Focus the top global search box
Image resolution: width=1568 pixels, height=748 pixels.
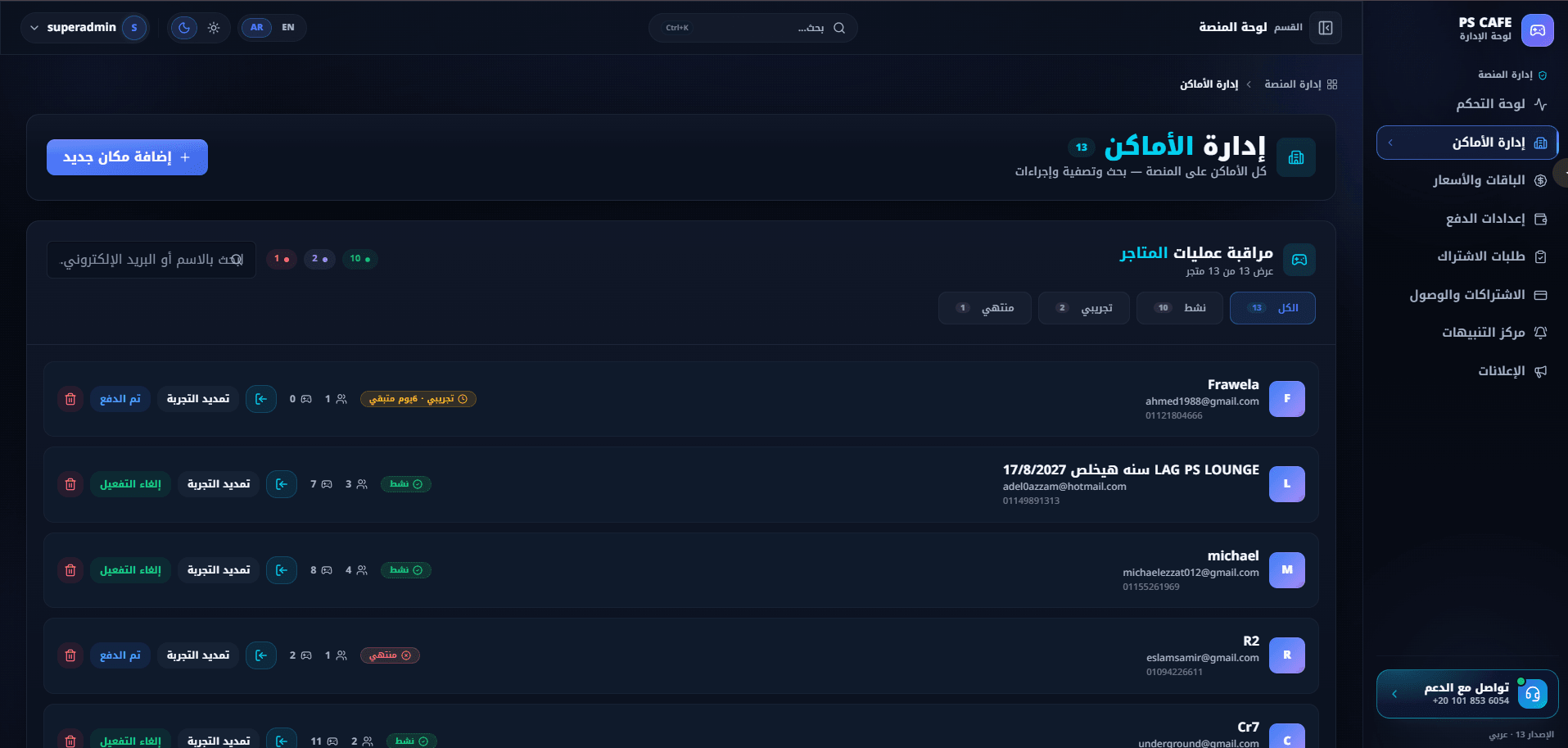(753, 28)
